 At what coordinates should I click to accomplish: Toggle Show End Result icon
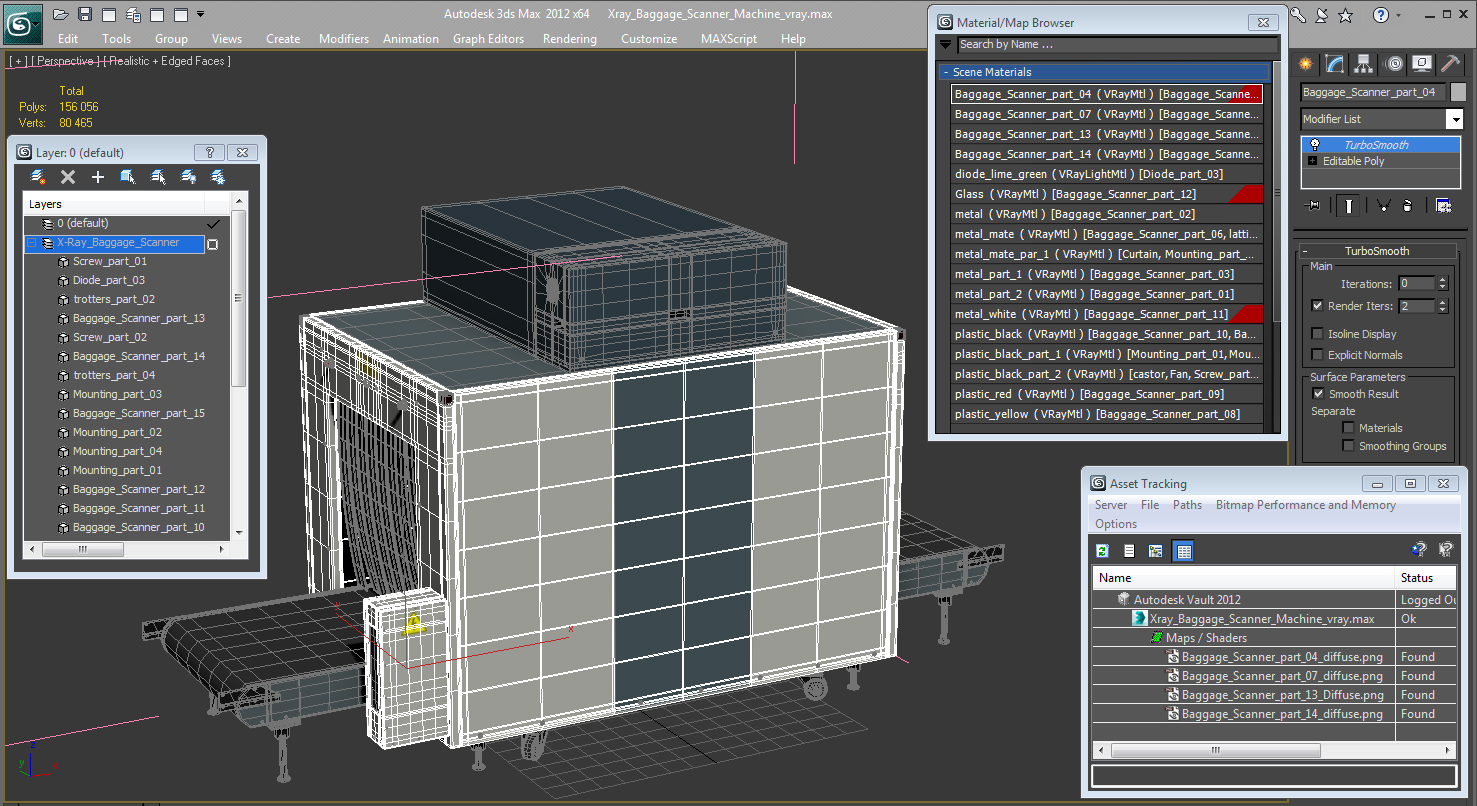pos(1349,205)
